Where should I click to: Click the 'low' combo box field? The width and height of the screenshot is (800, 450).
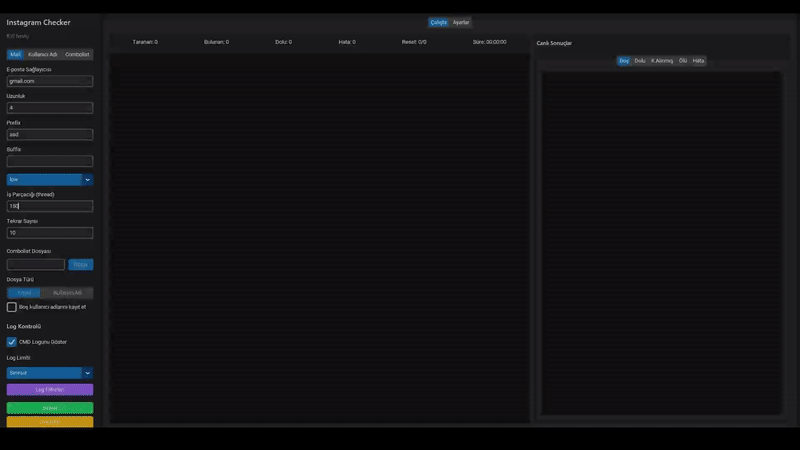click(44, 179)
